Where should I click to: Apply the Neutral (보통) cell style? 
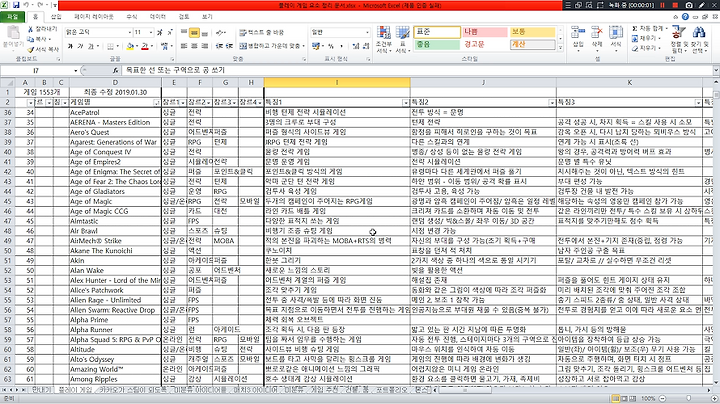pos(532,32)
